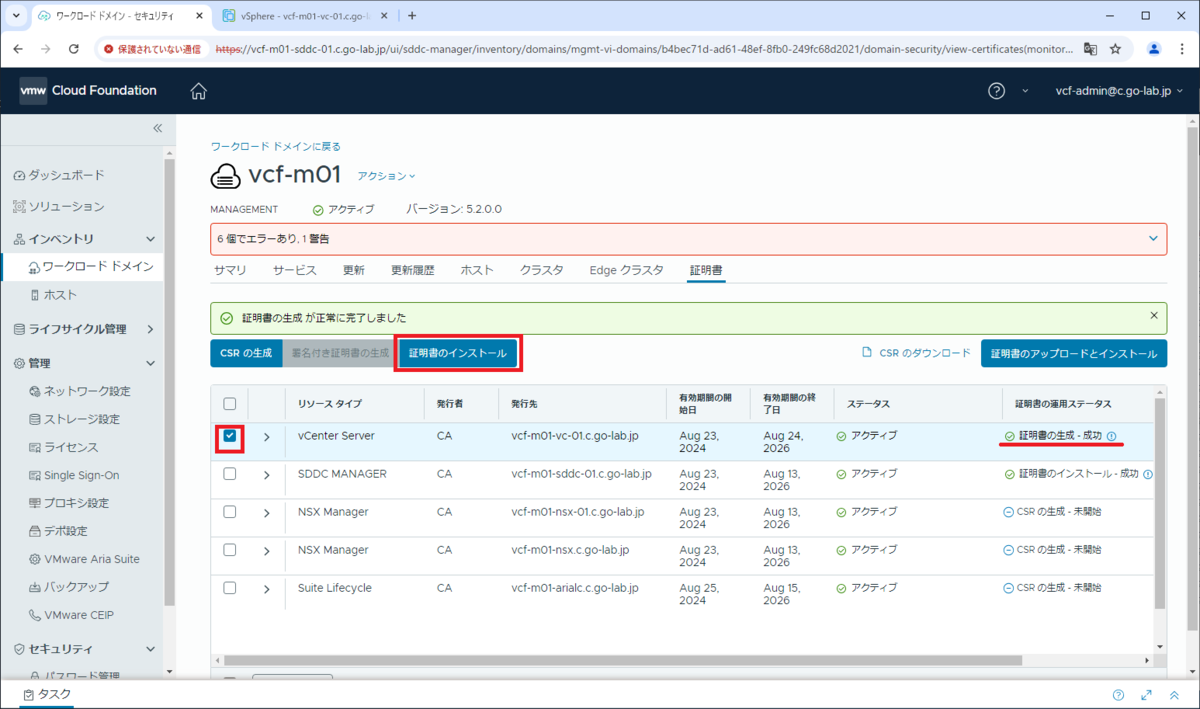Expand the ライフサイクル管理 sidebar section
1200x709 pixels.
pos(151,329)
